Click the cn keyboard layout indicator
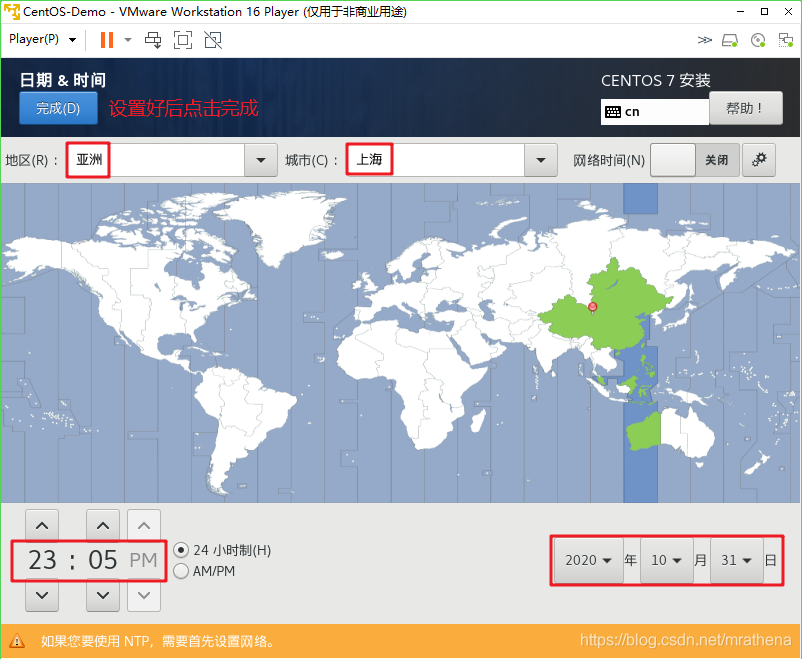 655,112
